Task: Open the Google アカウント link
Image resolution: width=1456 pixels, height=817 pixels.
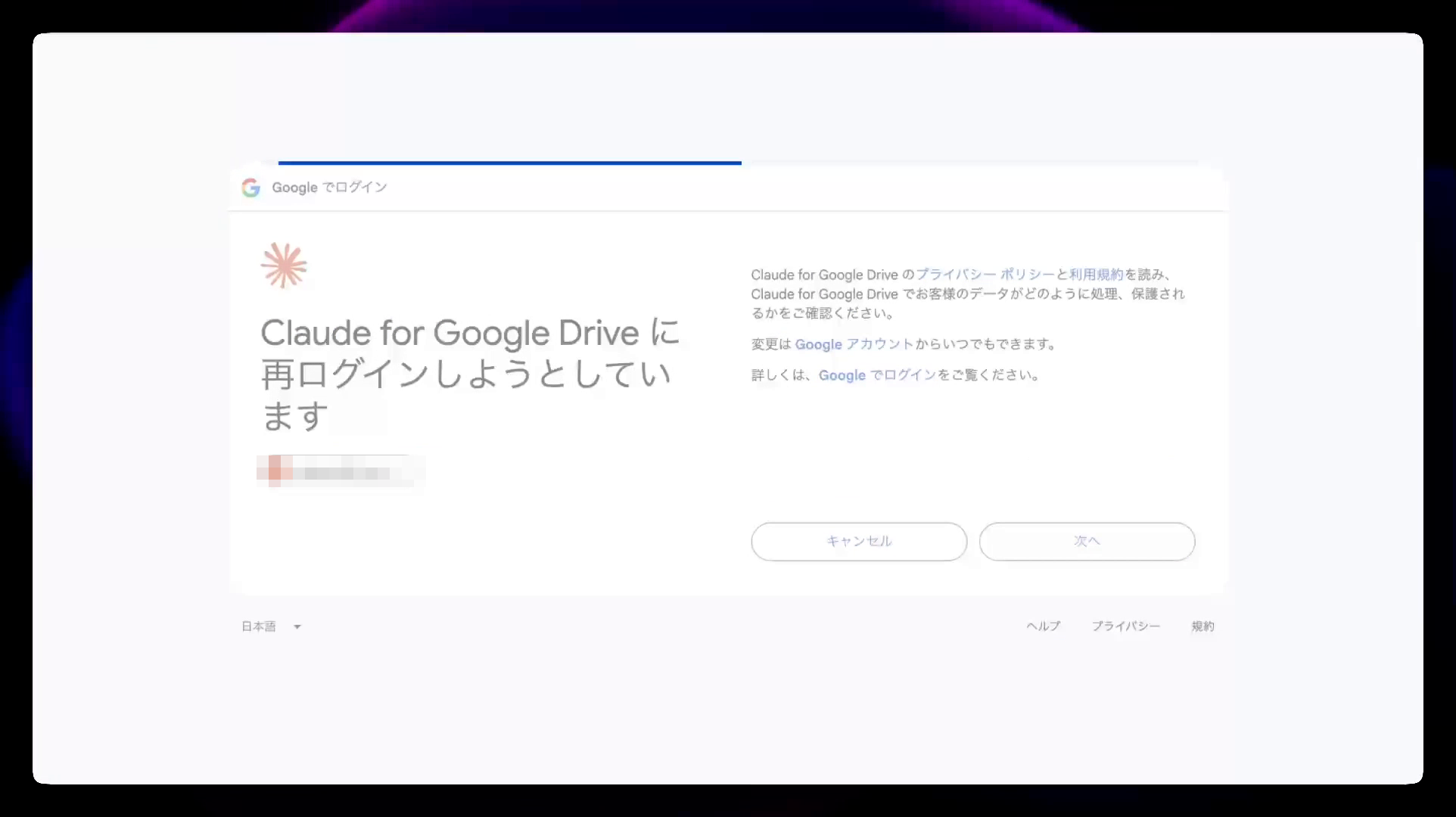Action: pyautogui.click(x=854, y=344)
